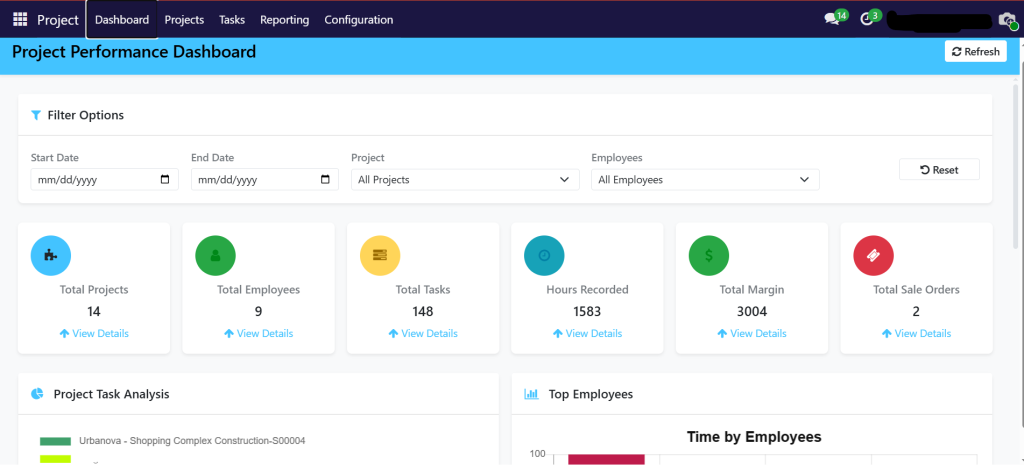Click the Total Projects puzzle icon
The image size is (1024, 465).
(51, 255)
